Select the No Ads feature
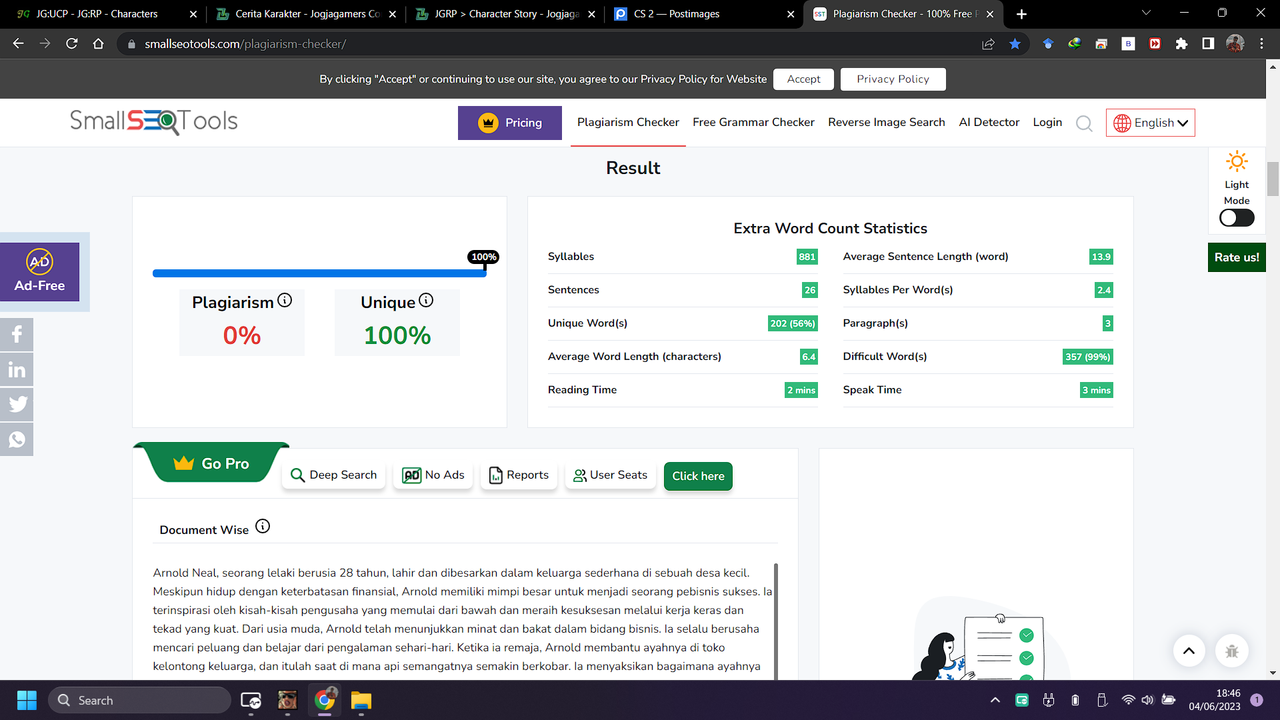 [x=434, y=475]
